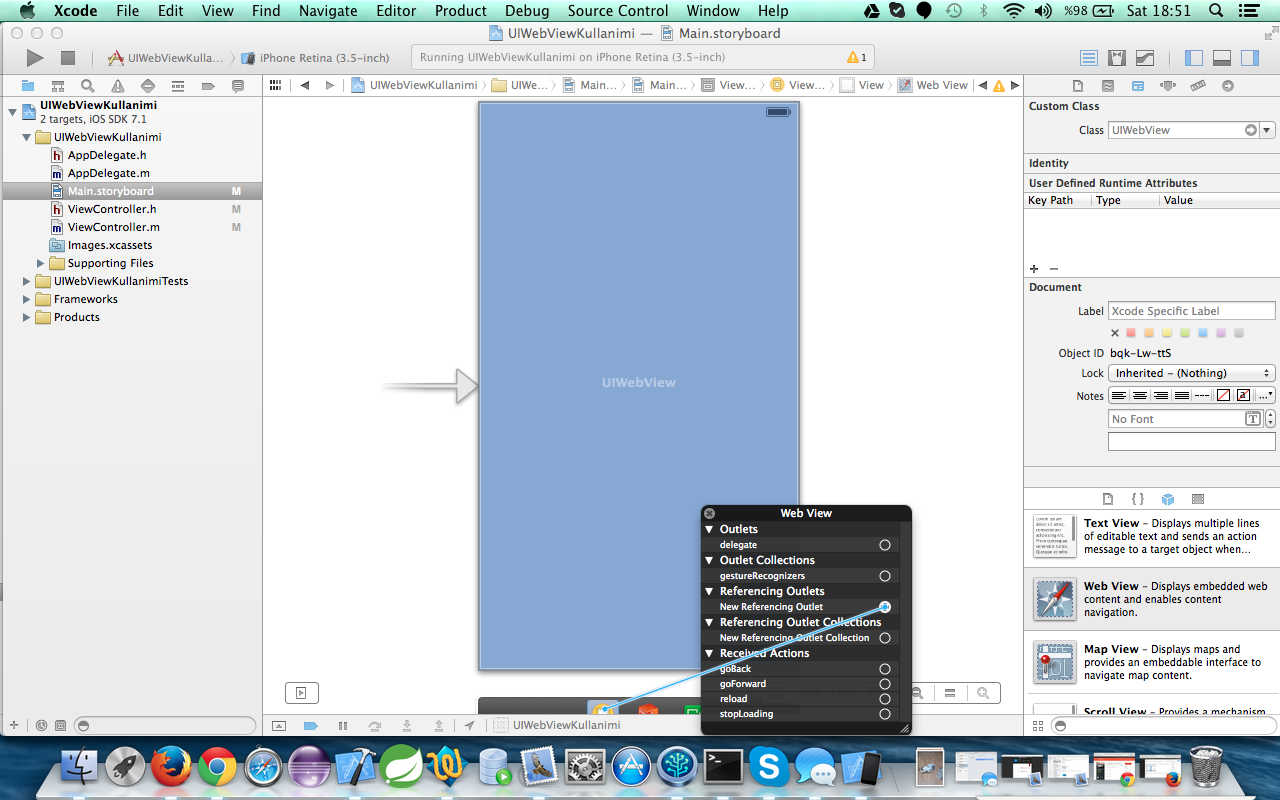Show the Size inspector
Screen dimensions: 1280x800
pyautogui.click(x=1198, y=86)
